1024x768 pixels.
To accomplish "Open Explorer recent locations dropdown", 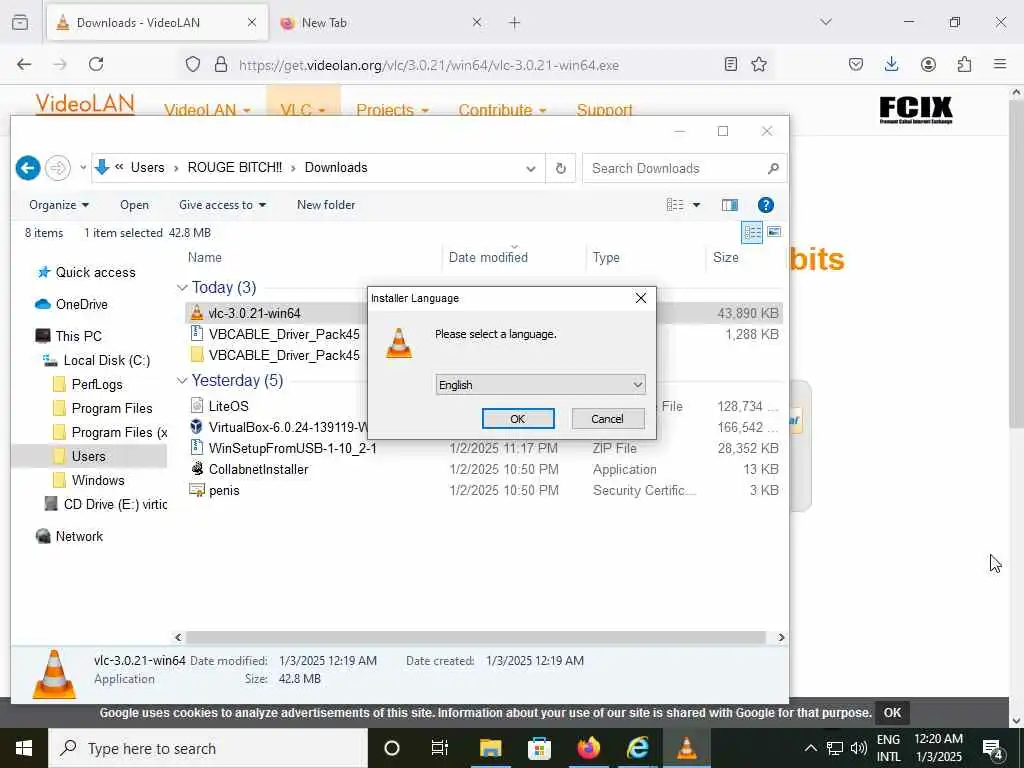I will point(83,168).
